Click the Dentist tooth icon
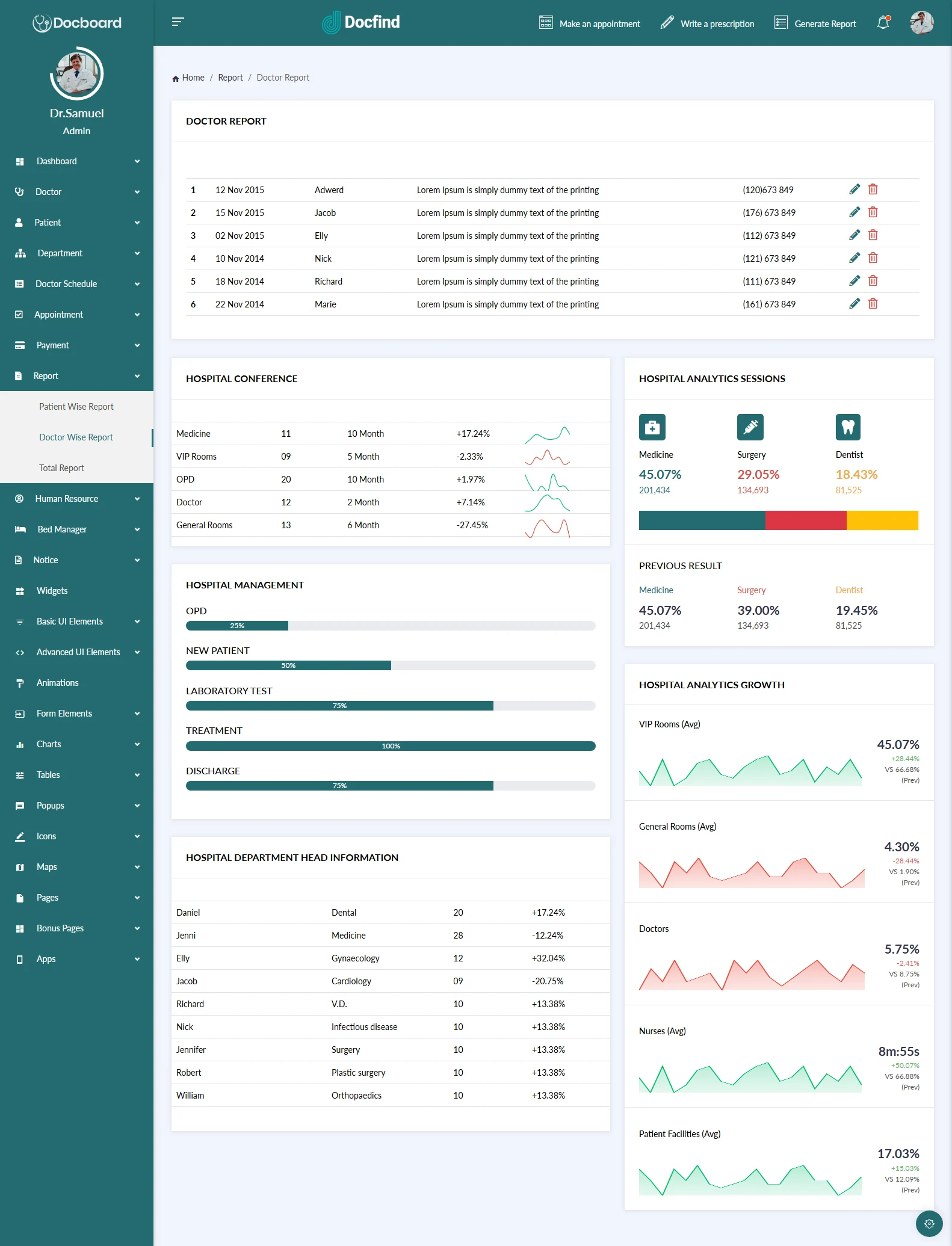This screenshot has width=952, height=1246. (x=847, y=427)
